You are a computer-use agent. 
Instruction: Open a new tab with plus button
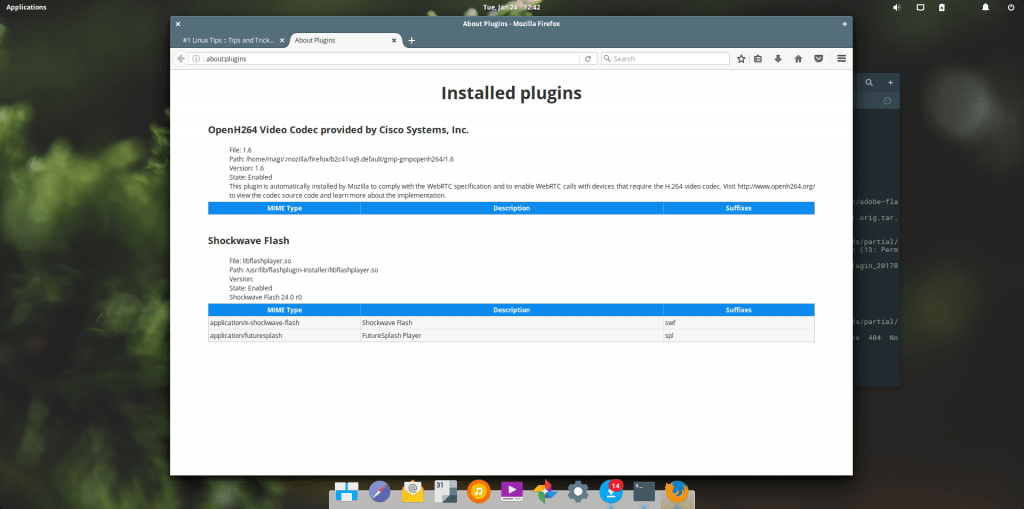(411, 40)
